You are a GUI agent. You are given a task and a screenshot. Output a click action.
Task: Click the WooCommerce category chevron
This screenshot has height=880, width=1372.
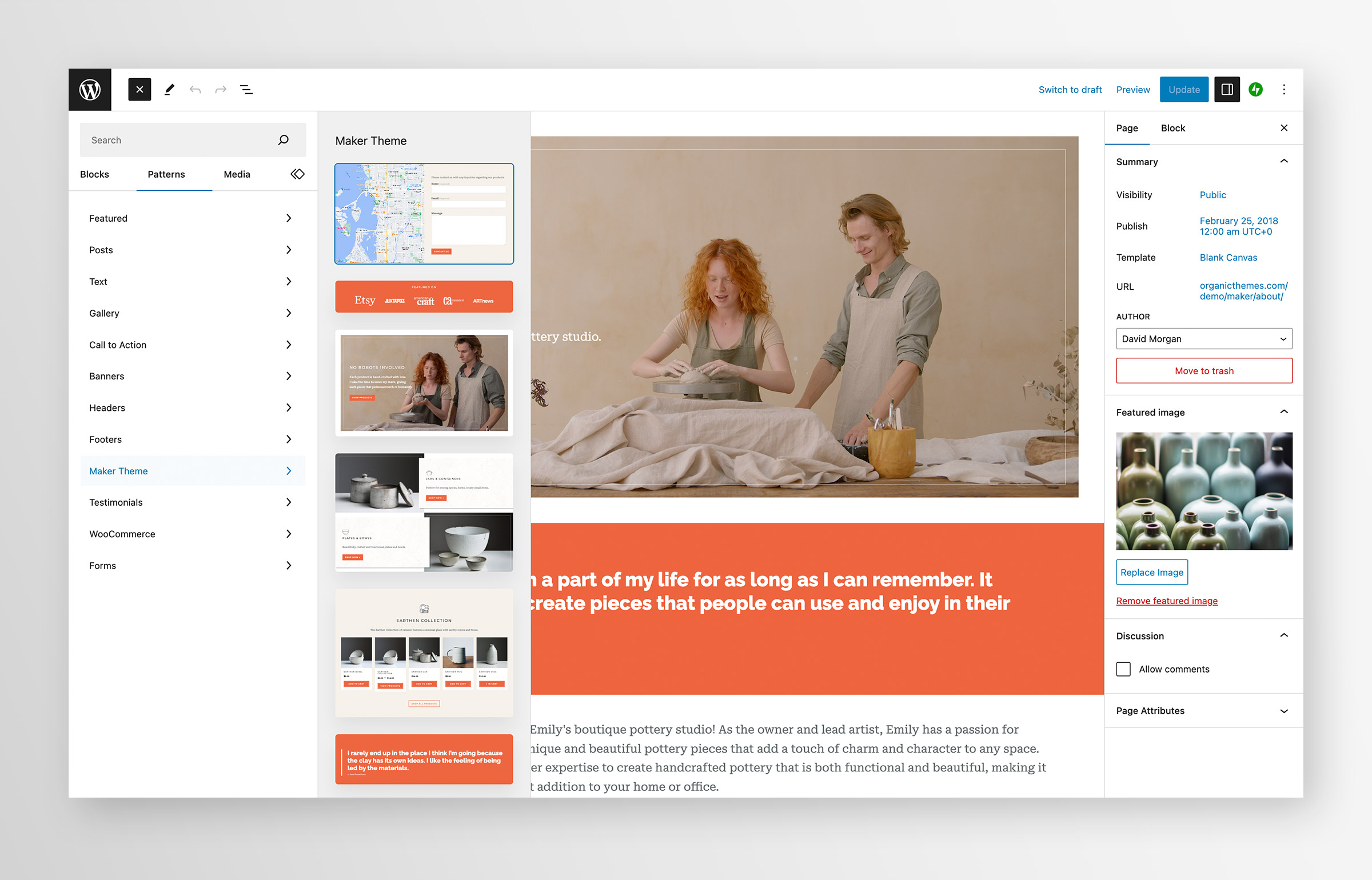click(289, 534)
